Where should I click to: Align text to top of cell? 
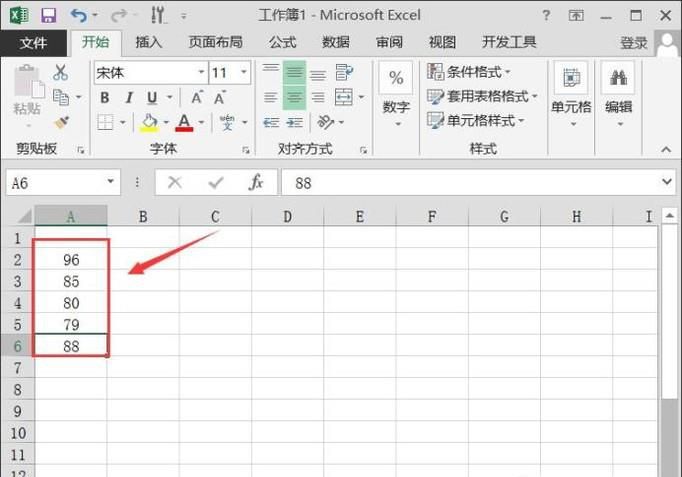click(x=271, y=72)
